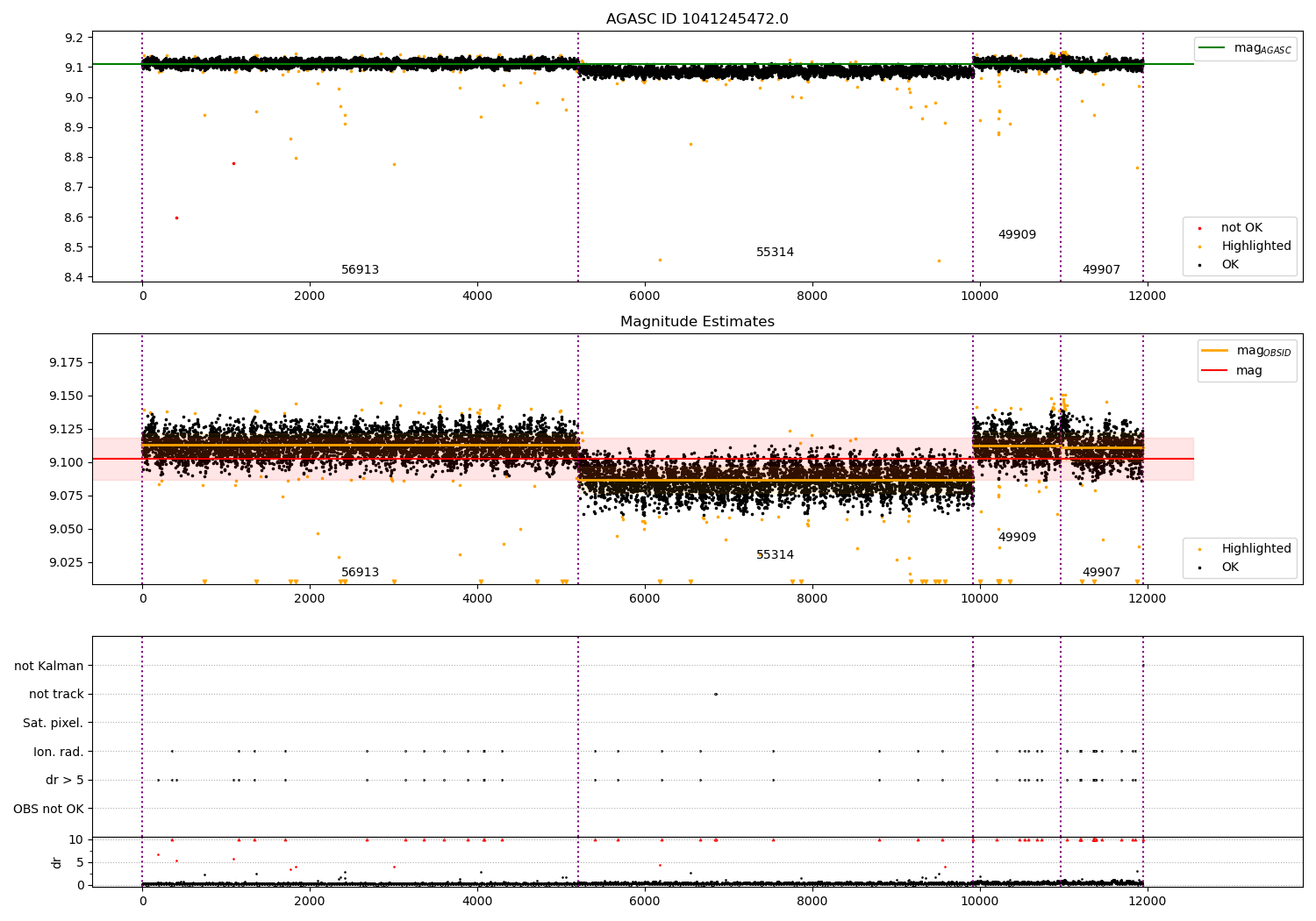This screenshot has height=921, width=1316.
Task: Click the 8.8 tick on top plot y-axis
Action: coord(75,158)
